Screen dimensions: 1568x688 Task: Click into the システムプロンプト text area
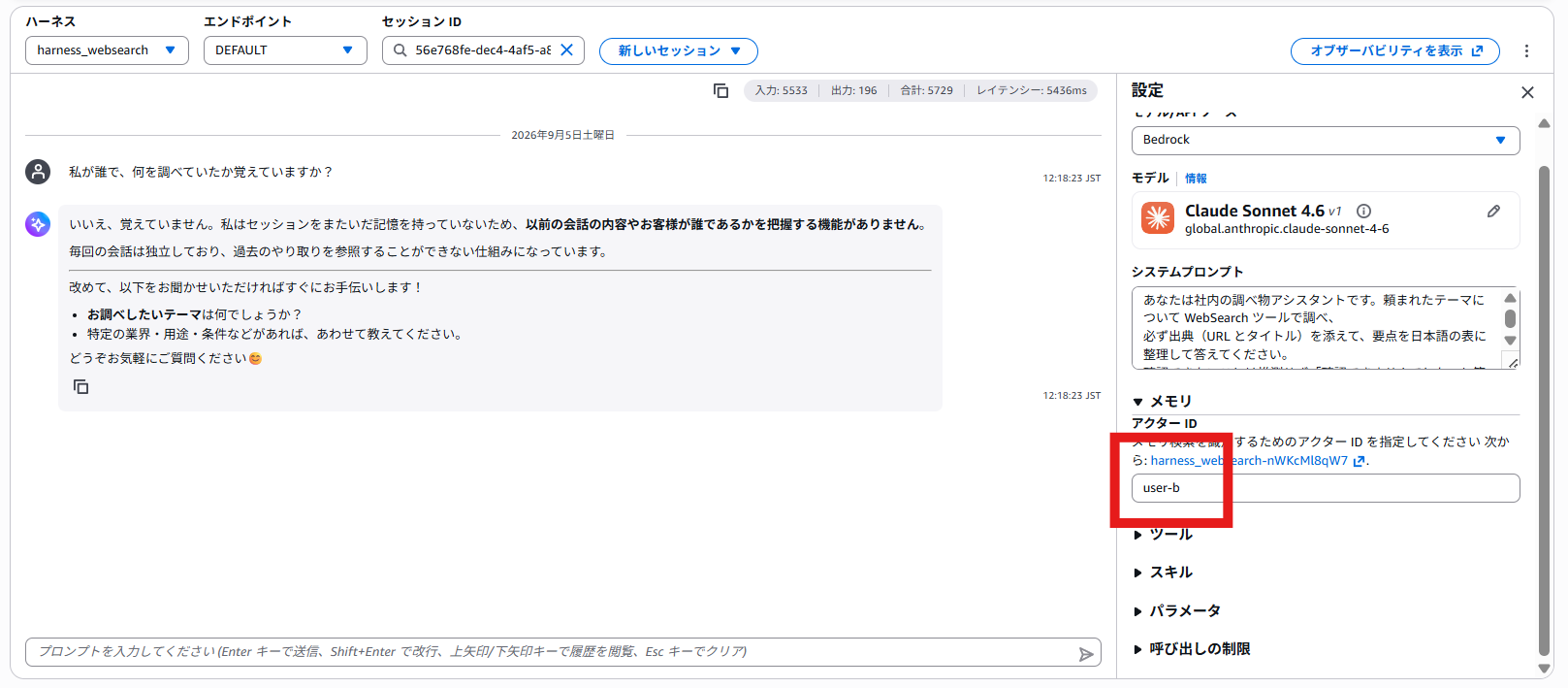click(x=1317, y=328)
